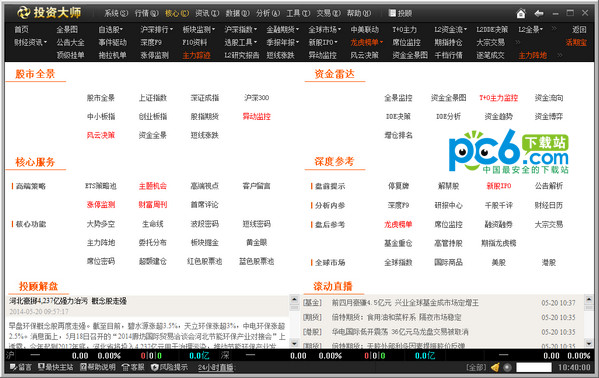
Task: Click the white input box in status bar
Action: (x=534, y=367)
